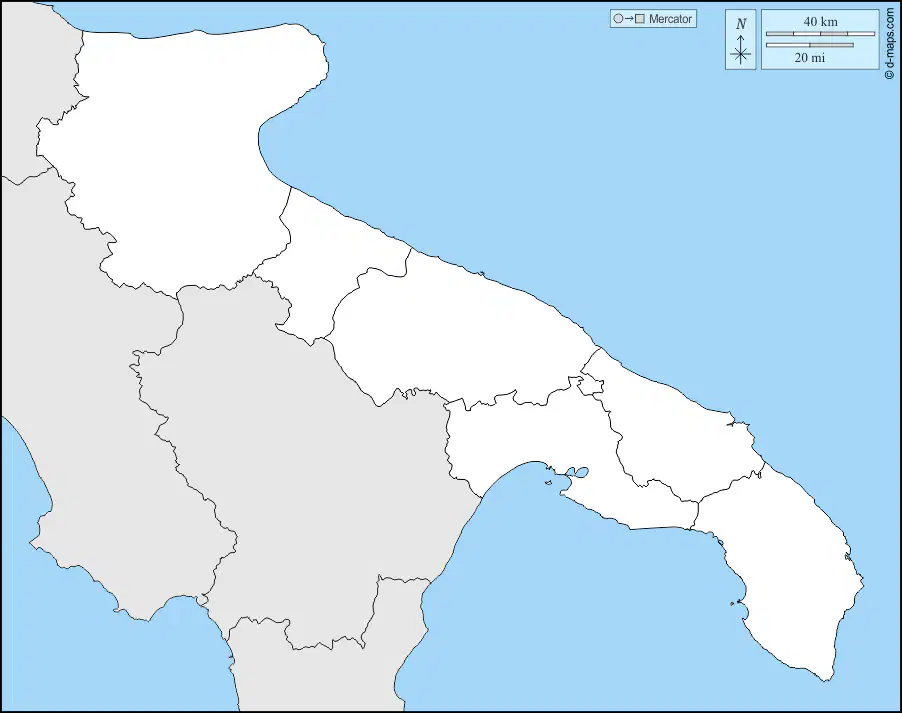
Task: Click the '20 mi' scale text
Action: pos(809,58)
